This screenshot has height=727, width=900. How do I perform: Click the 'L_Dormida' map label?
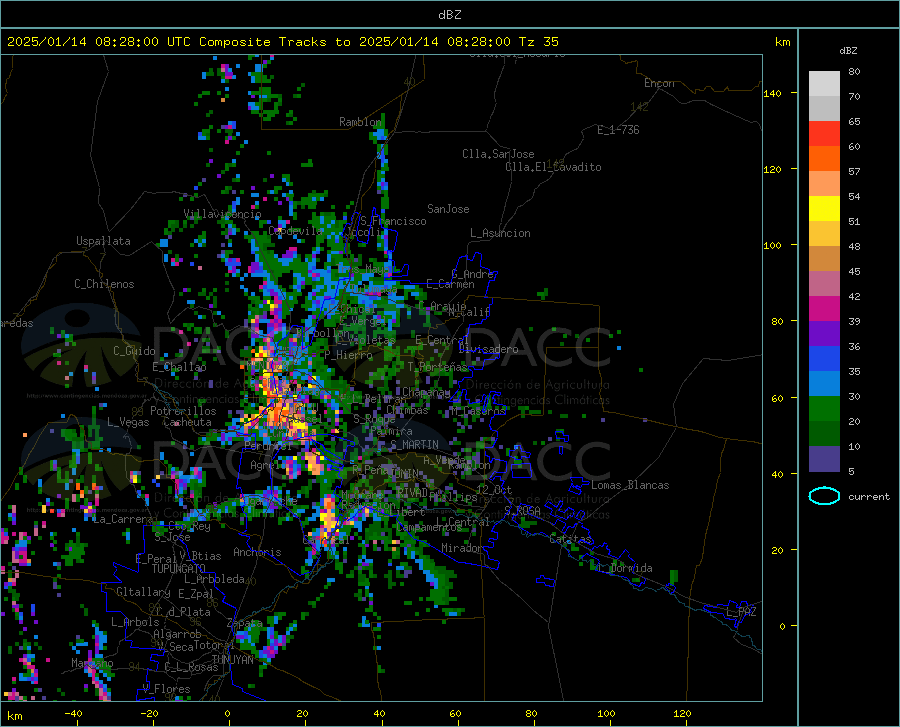[x=625, y=568]
